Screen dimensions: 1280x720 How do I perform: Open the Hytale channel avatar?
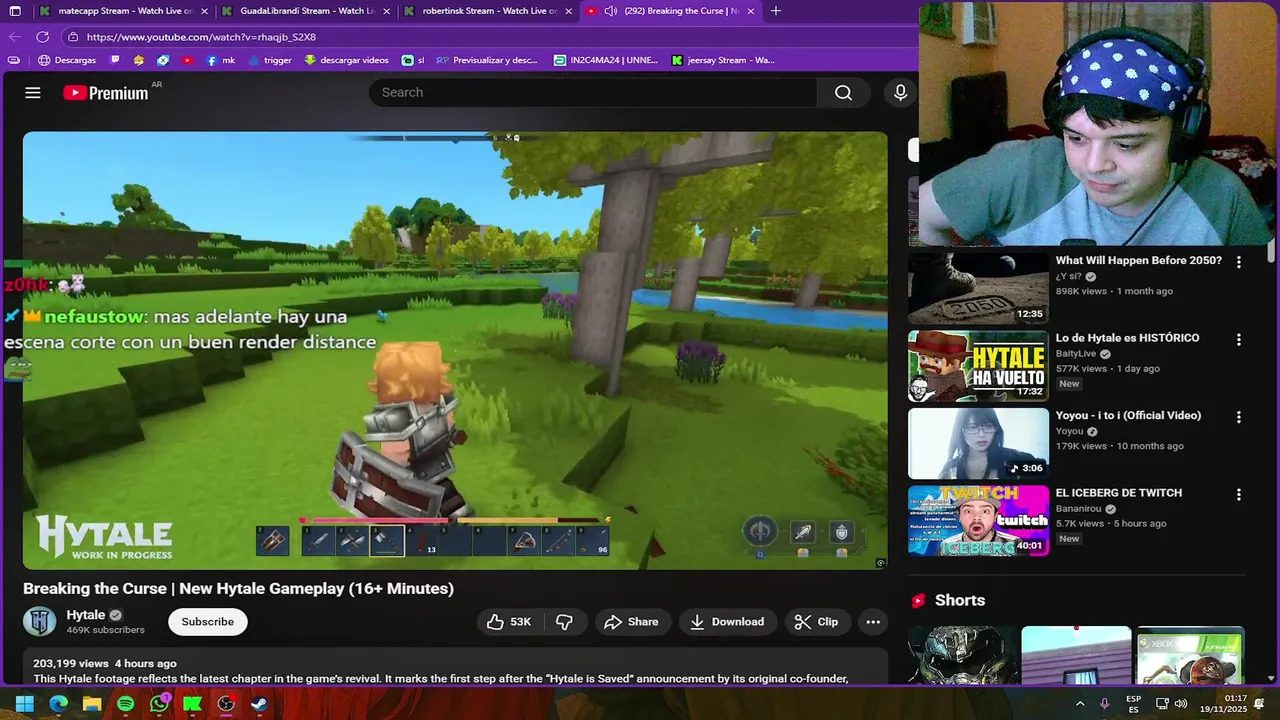40,621
